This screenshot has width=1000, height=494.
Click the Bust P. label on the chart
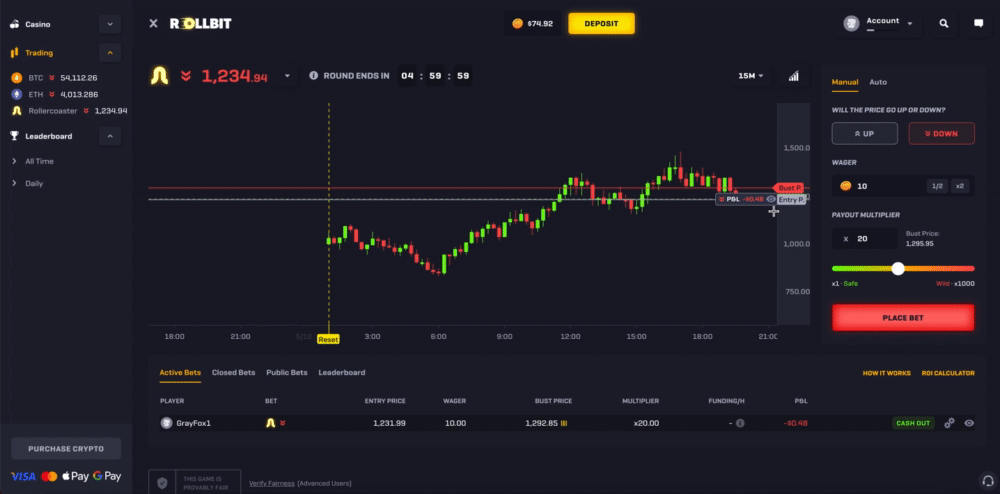(790, 188)
